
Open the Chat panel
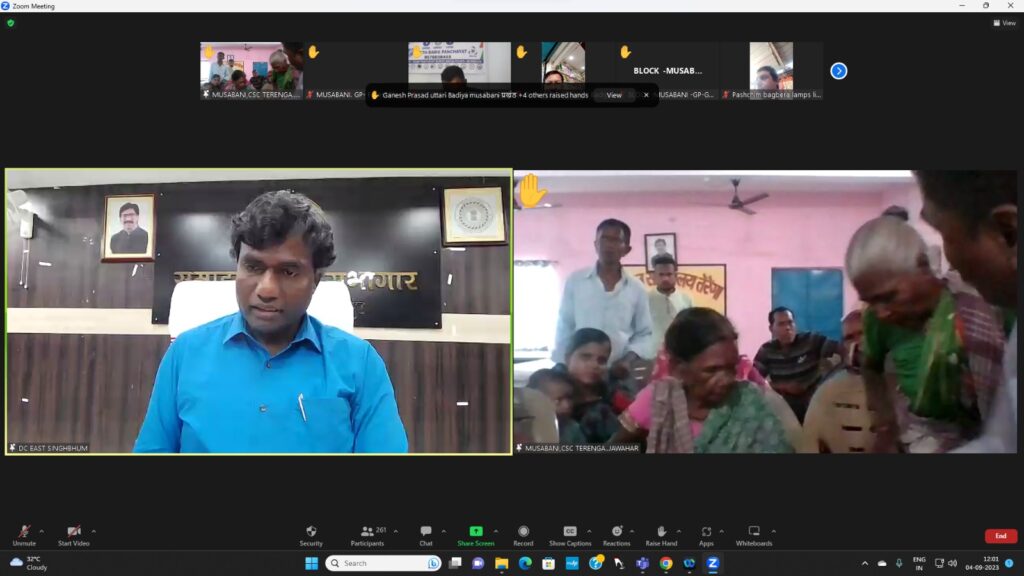pyautogui.click(x=426, y=535)
